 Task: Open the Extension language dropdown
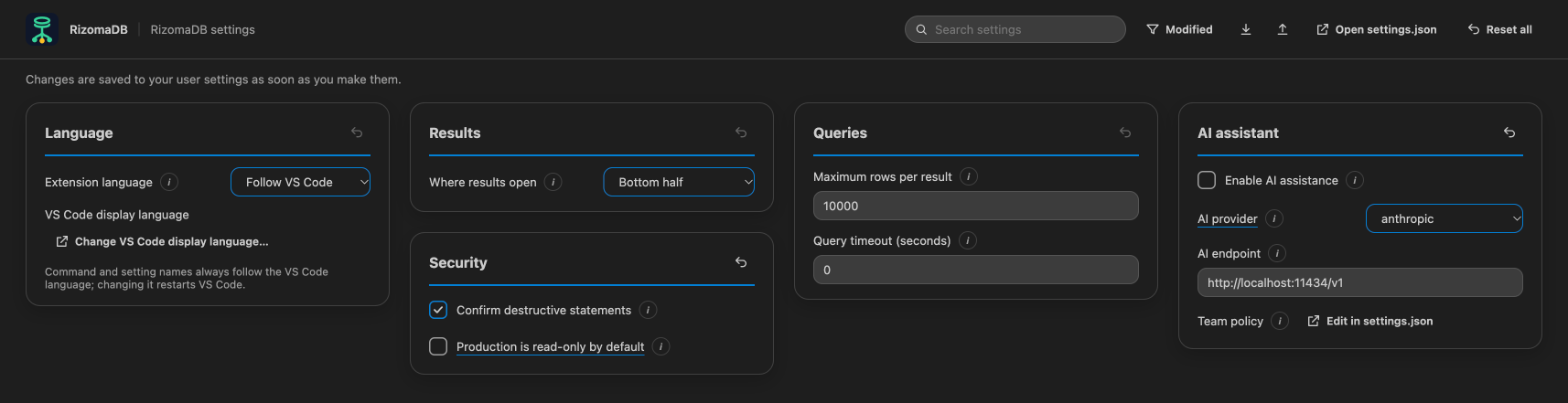(301, 182)
